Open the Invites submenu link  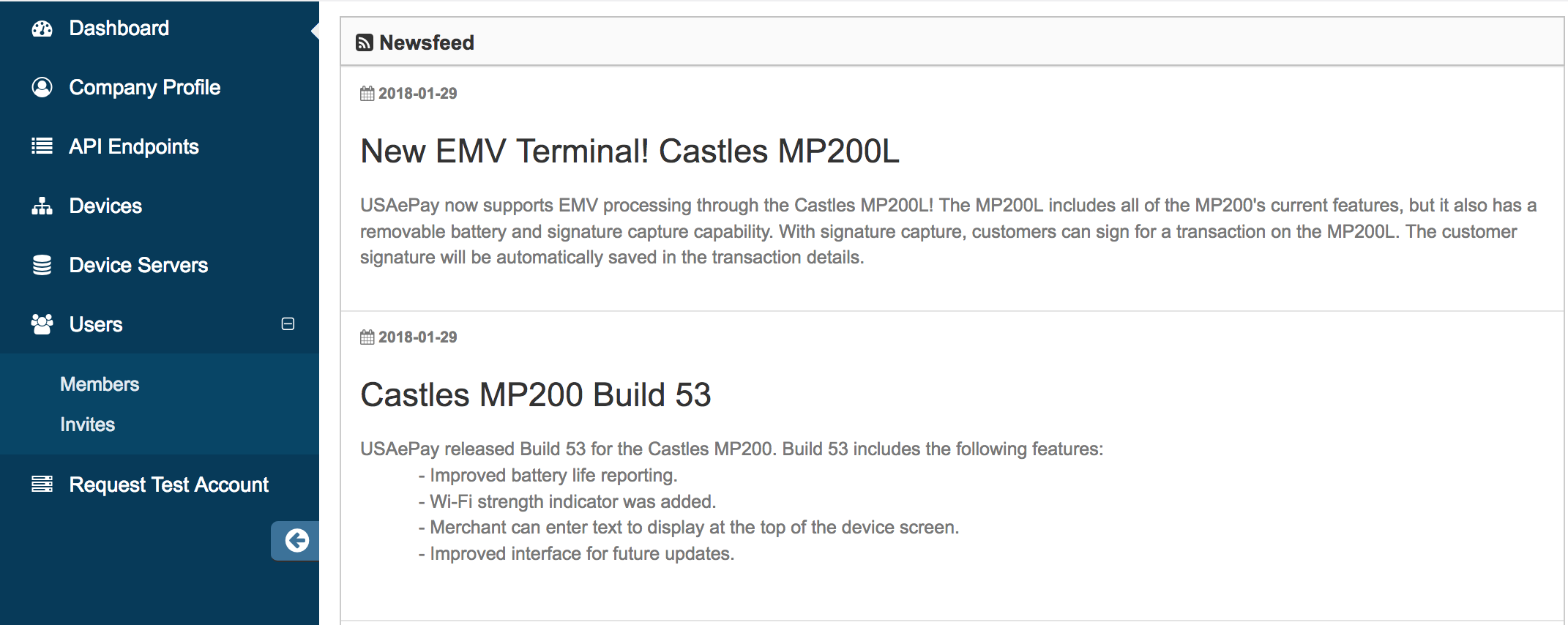tap(88, 425)
